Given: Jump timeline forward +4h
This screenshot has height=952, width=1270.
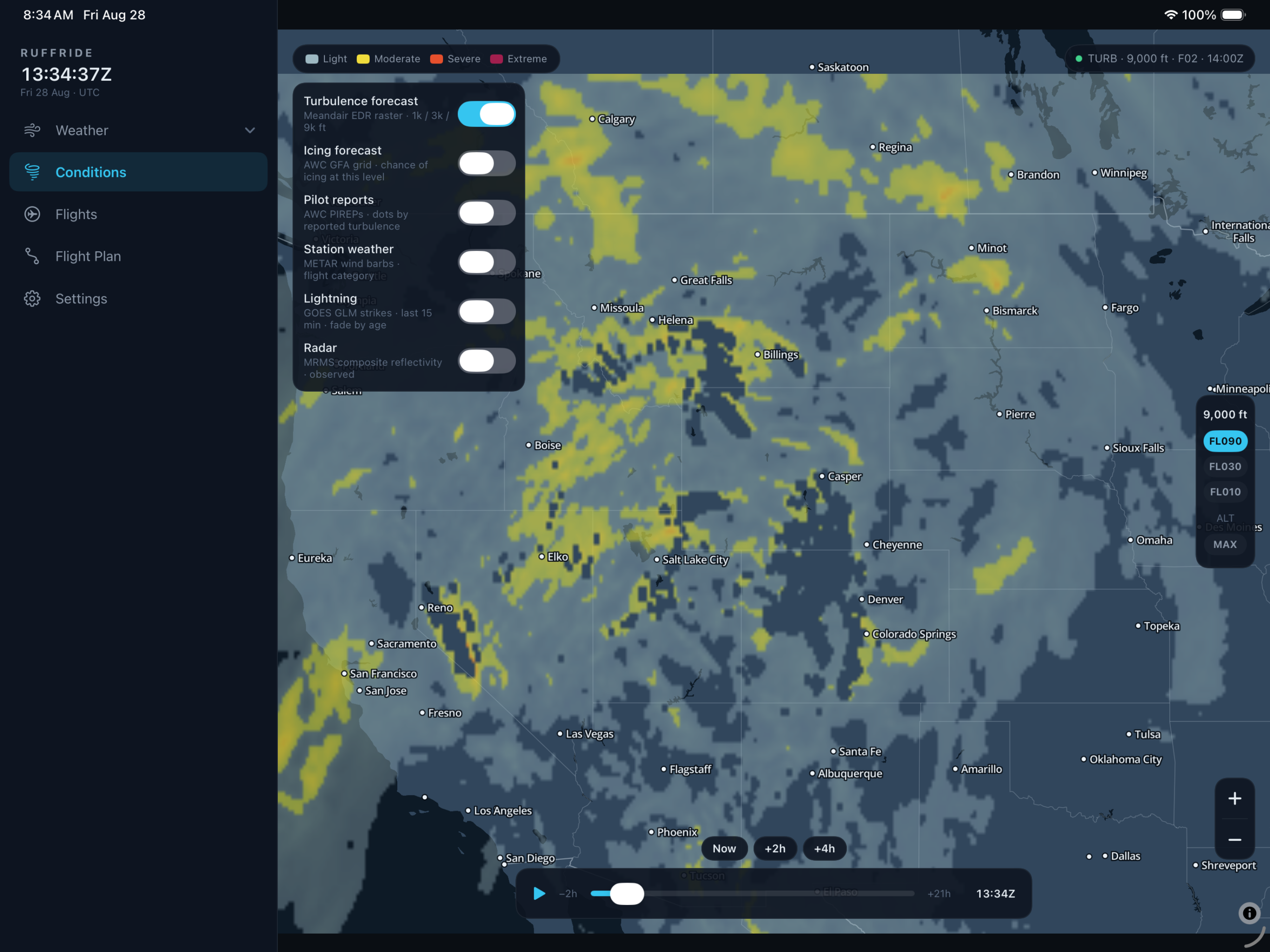Looking at the screenshot, I should (x=824, y=849).
